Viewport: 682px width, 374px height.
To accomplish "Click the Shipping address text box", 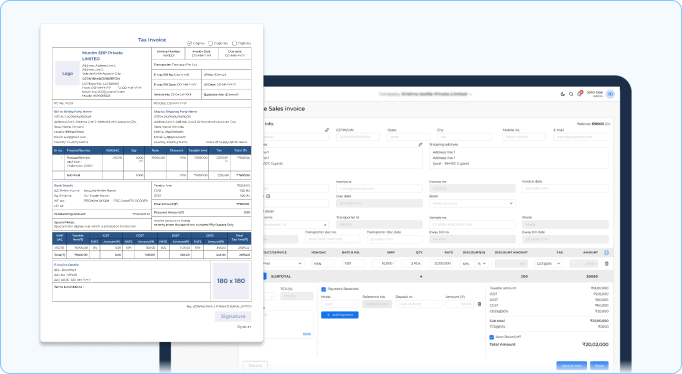I will coord(519,158).
